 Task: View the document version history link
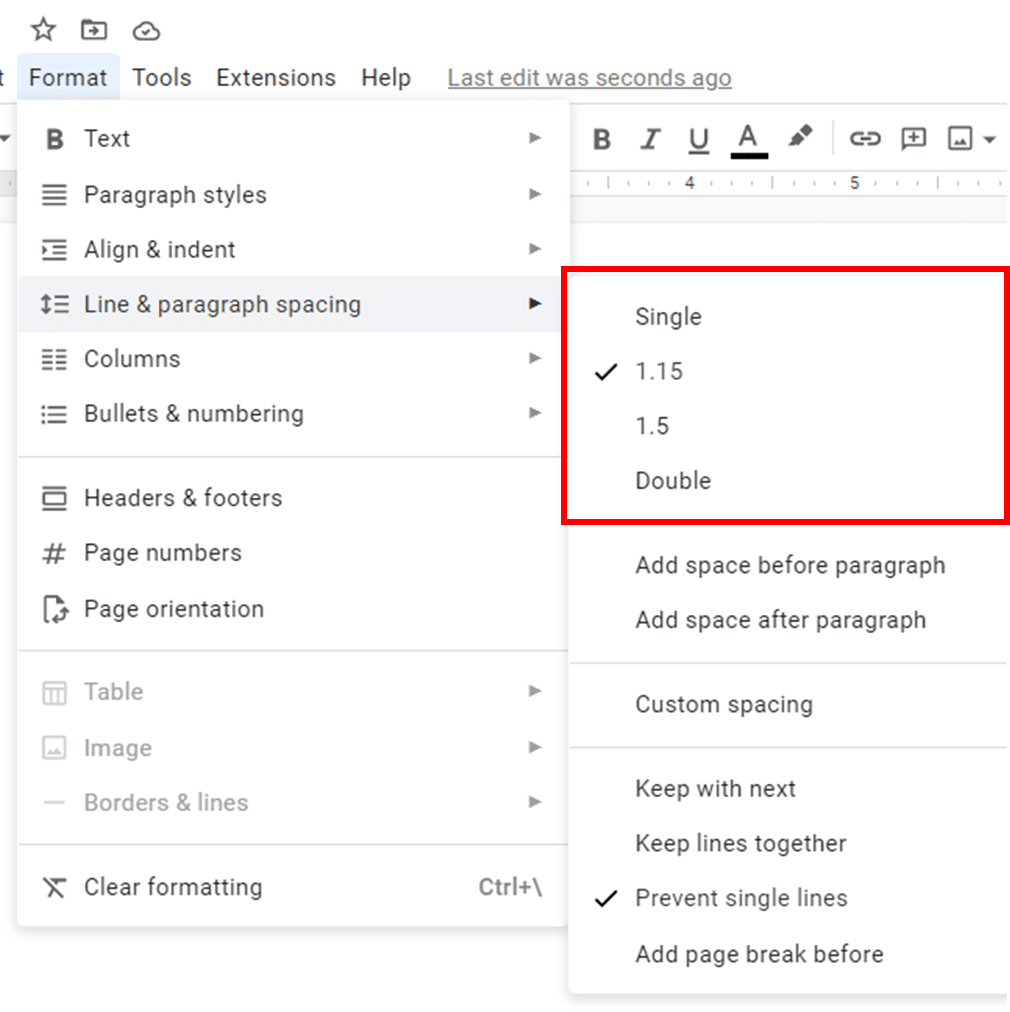pyautogui.click(x=589, y=77)
